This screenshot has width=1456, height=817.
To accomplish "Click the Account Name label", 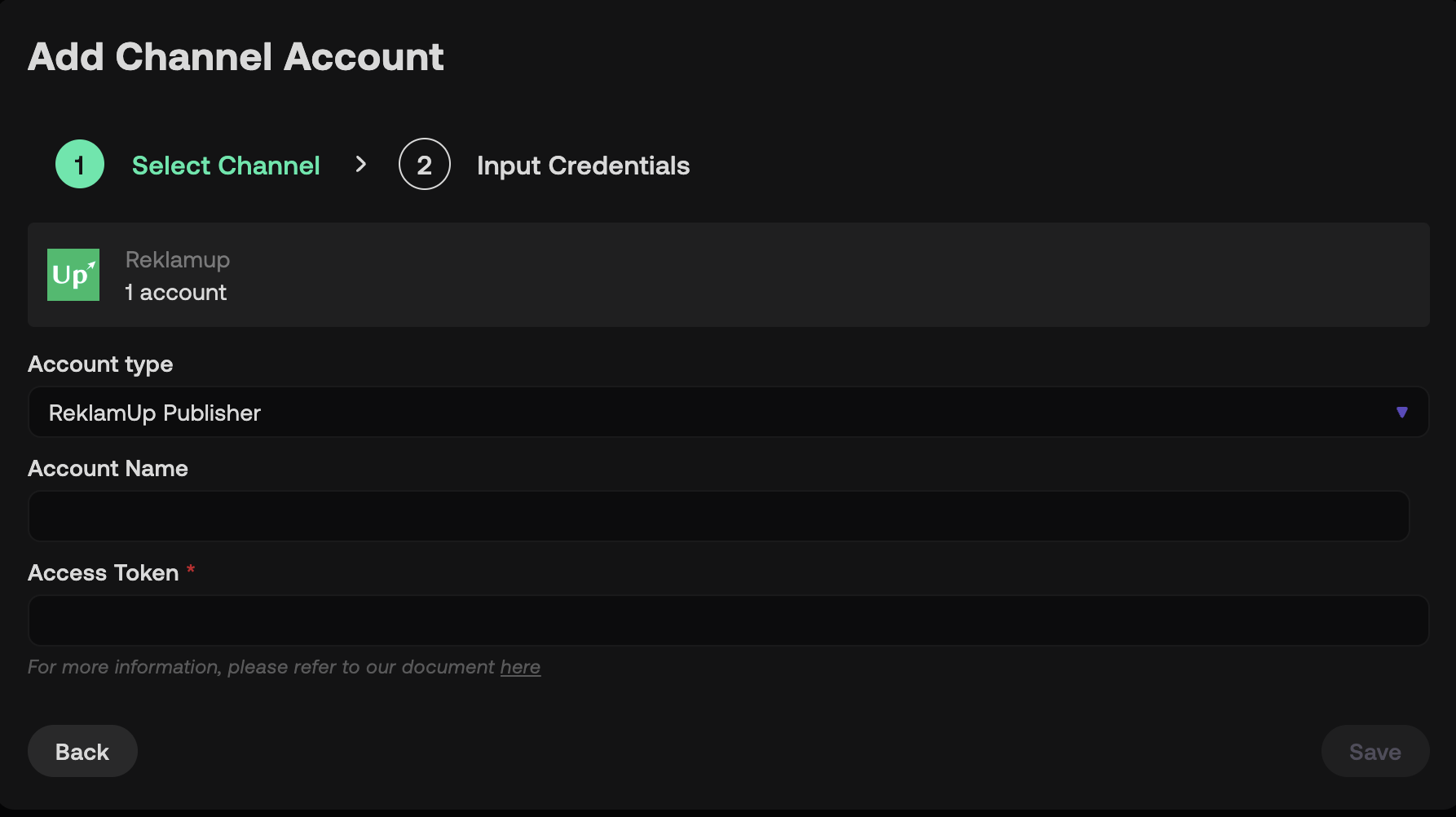I will point(108,468).
